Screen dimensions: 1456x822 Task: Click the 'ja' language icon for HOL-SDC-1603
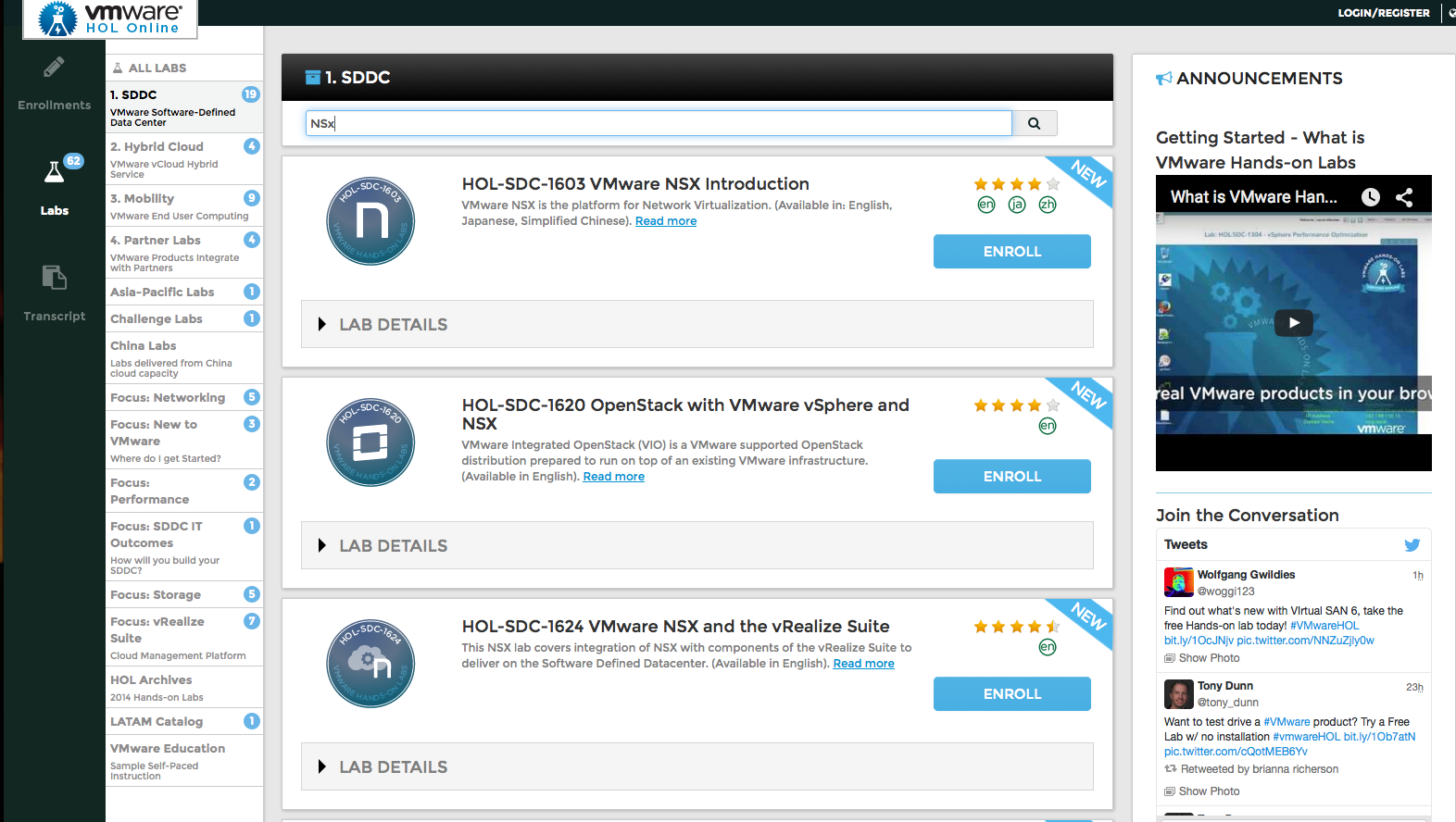(1017, 205)
